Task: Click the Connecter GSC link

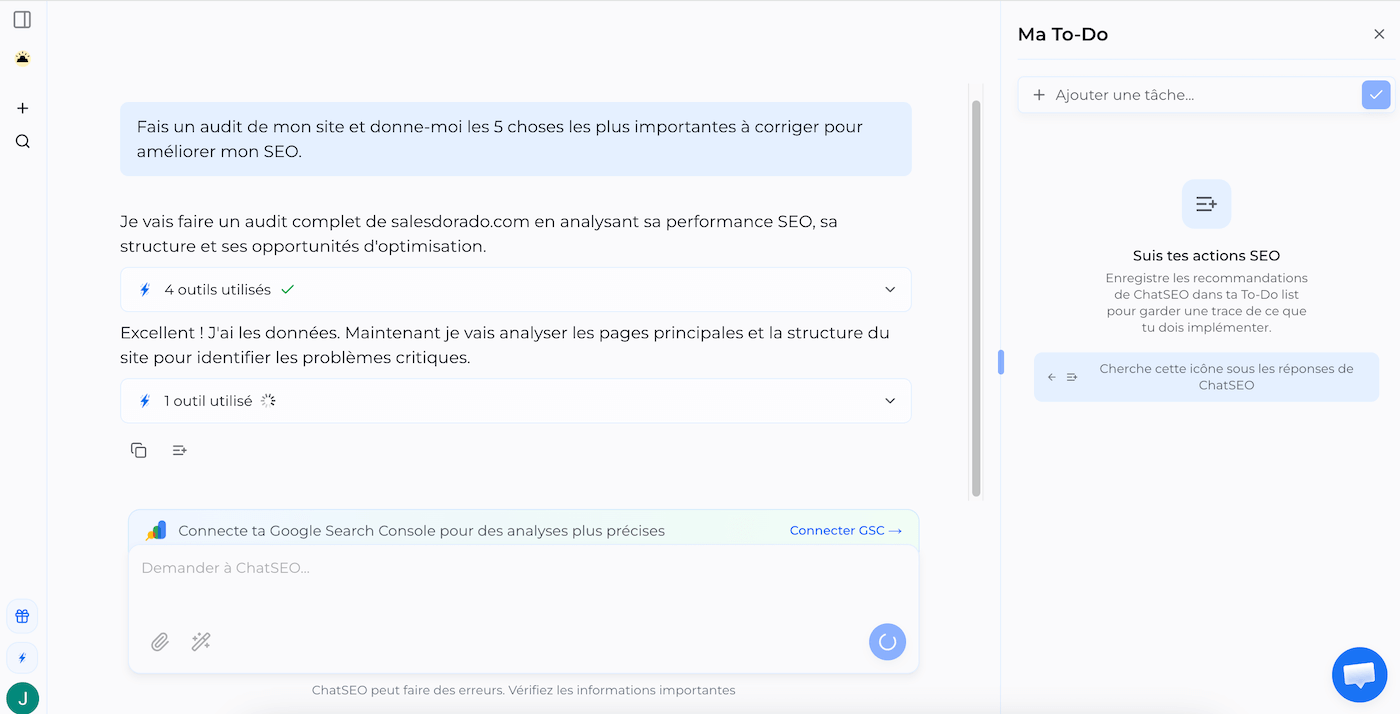Action: pyautogui.click(x=846, y=530)
